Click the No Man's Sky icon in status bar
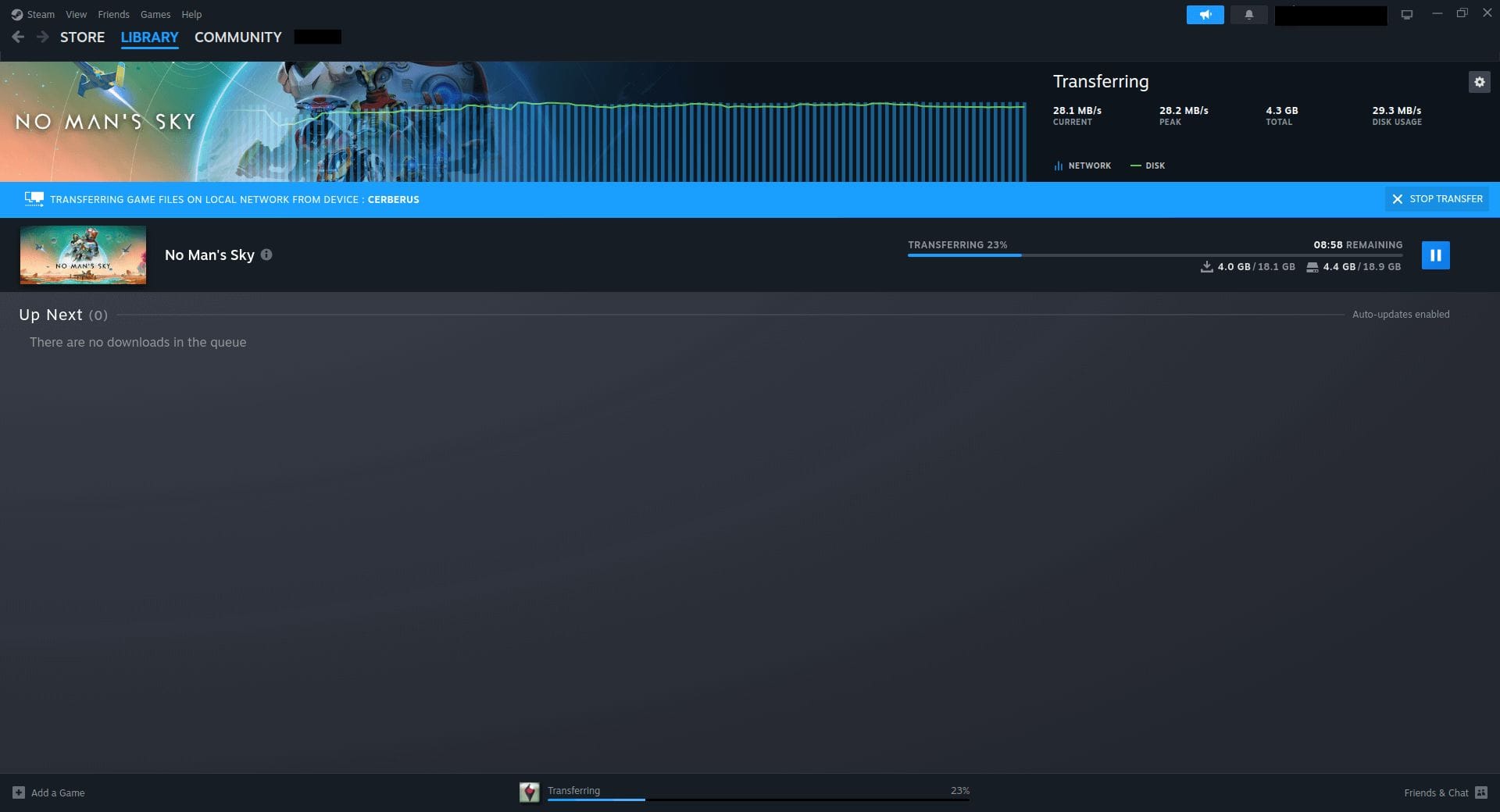This screenshot has width=1500, height=812. [x=530, y=792]
